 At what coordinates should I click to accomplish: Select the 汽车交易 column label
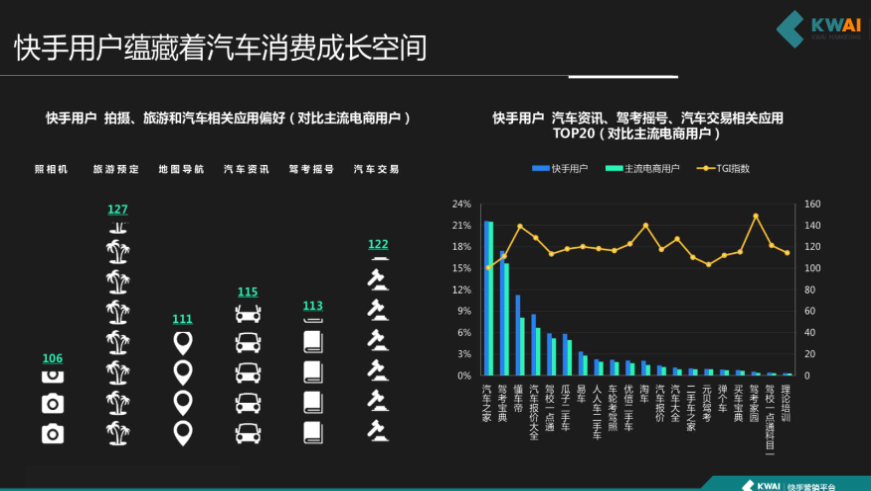pyautogui.click(x=377, y=169)
